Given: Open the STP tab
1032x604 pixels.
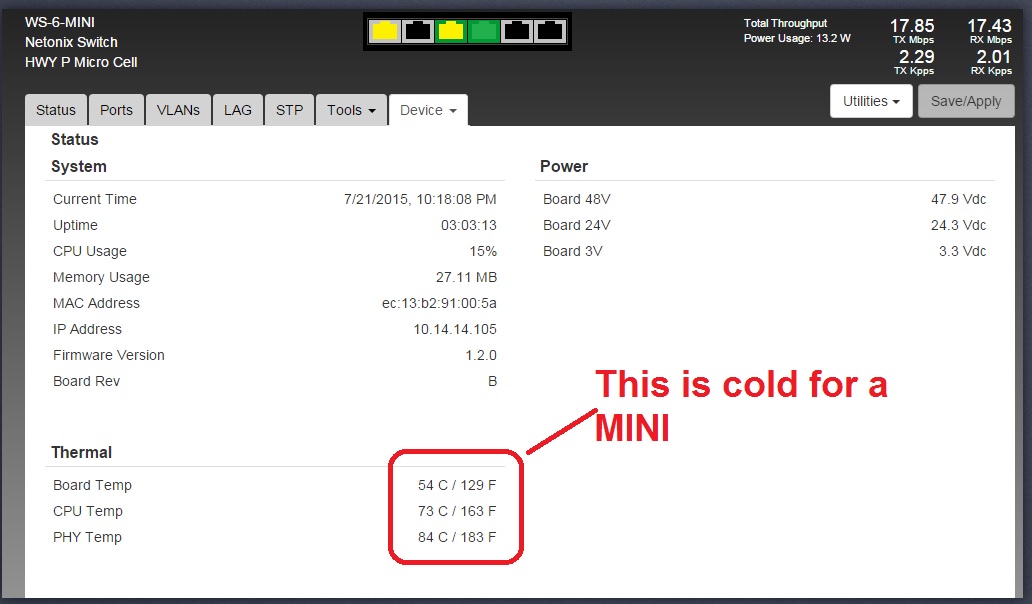Looking at the screenshot, I should click(289, 110).
